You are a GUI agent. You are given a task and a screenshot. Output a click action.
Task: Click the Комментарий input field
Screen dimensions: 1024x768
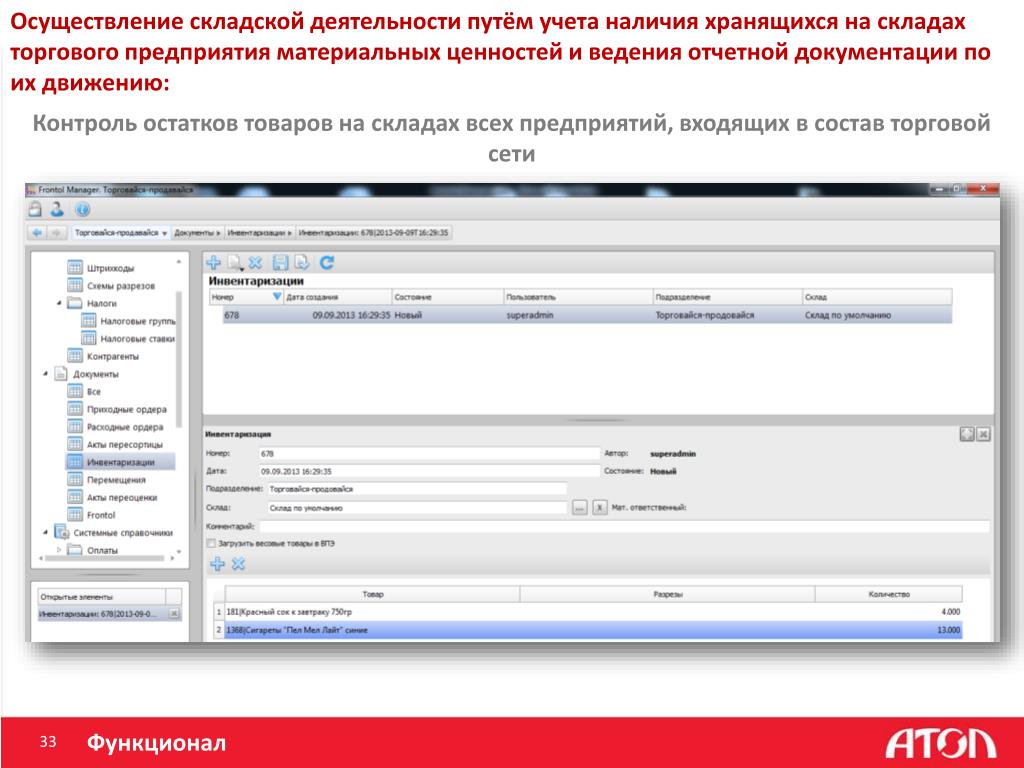pos(624,526)
